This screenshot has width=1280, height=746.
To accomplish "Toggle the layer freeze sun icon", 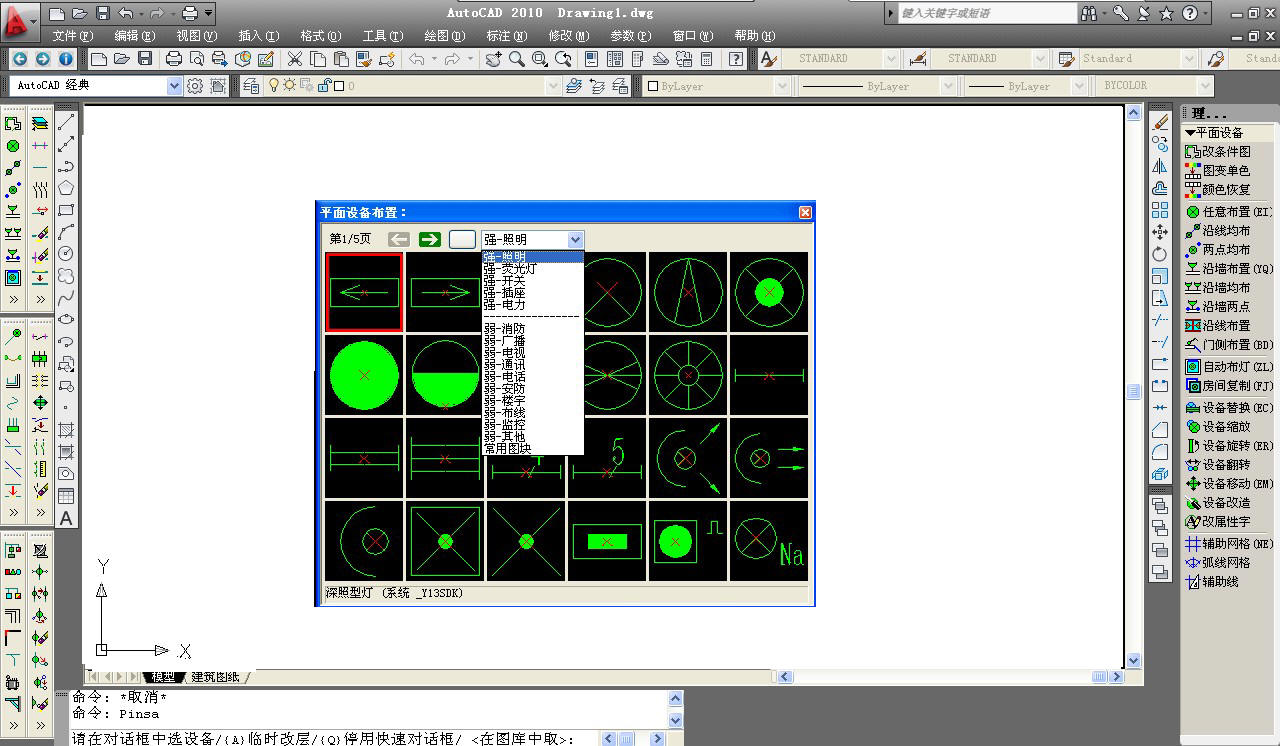I will tap(290, 85).
